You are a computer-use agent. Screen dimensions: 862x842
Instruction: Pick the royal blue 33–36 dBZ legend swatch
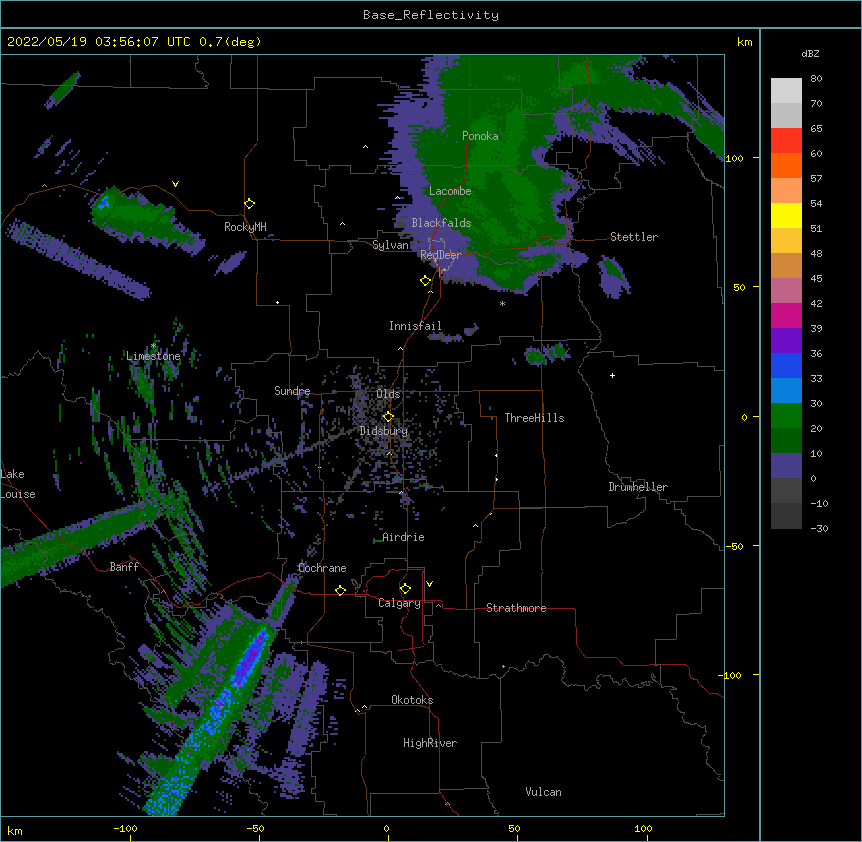click(786, 366)
